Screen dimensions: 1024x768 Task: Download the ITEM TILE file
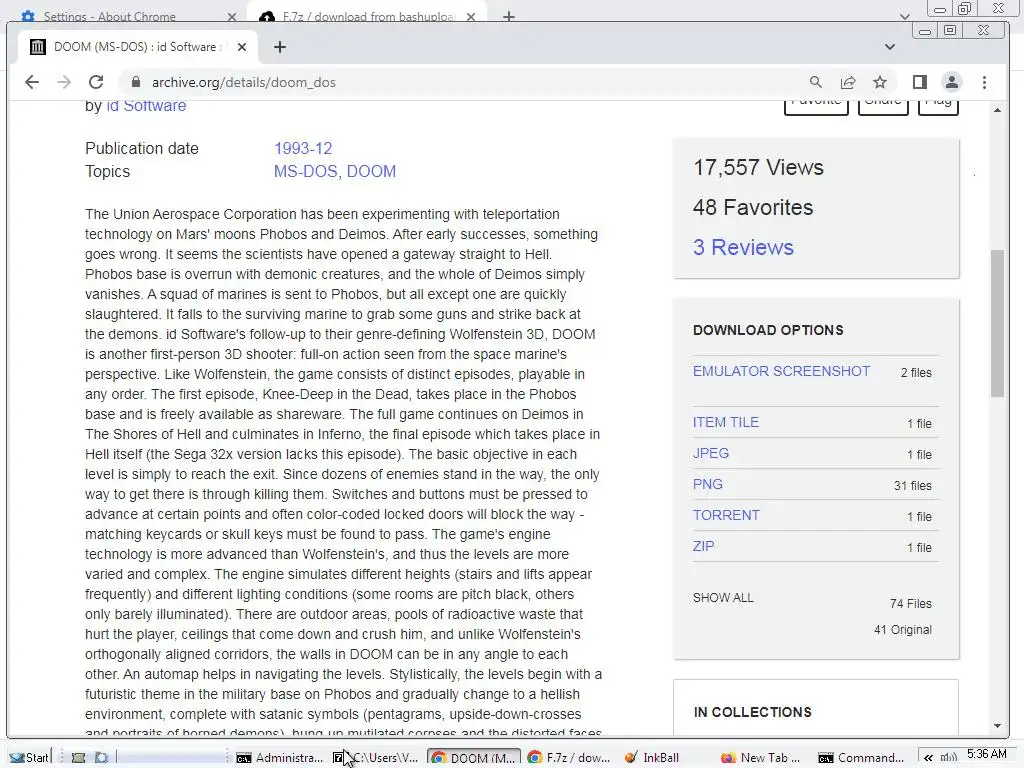tap(726, 423)
